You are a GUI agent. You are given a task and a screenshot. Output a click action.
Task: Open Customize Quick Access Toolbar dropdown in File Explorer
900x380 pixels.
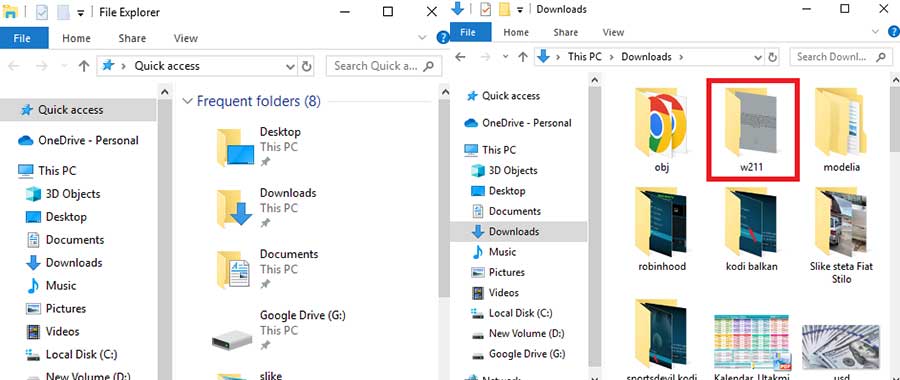click(x=80, y=12)
